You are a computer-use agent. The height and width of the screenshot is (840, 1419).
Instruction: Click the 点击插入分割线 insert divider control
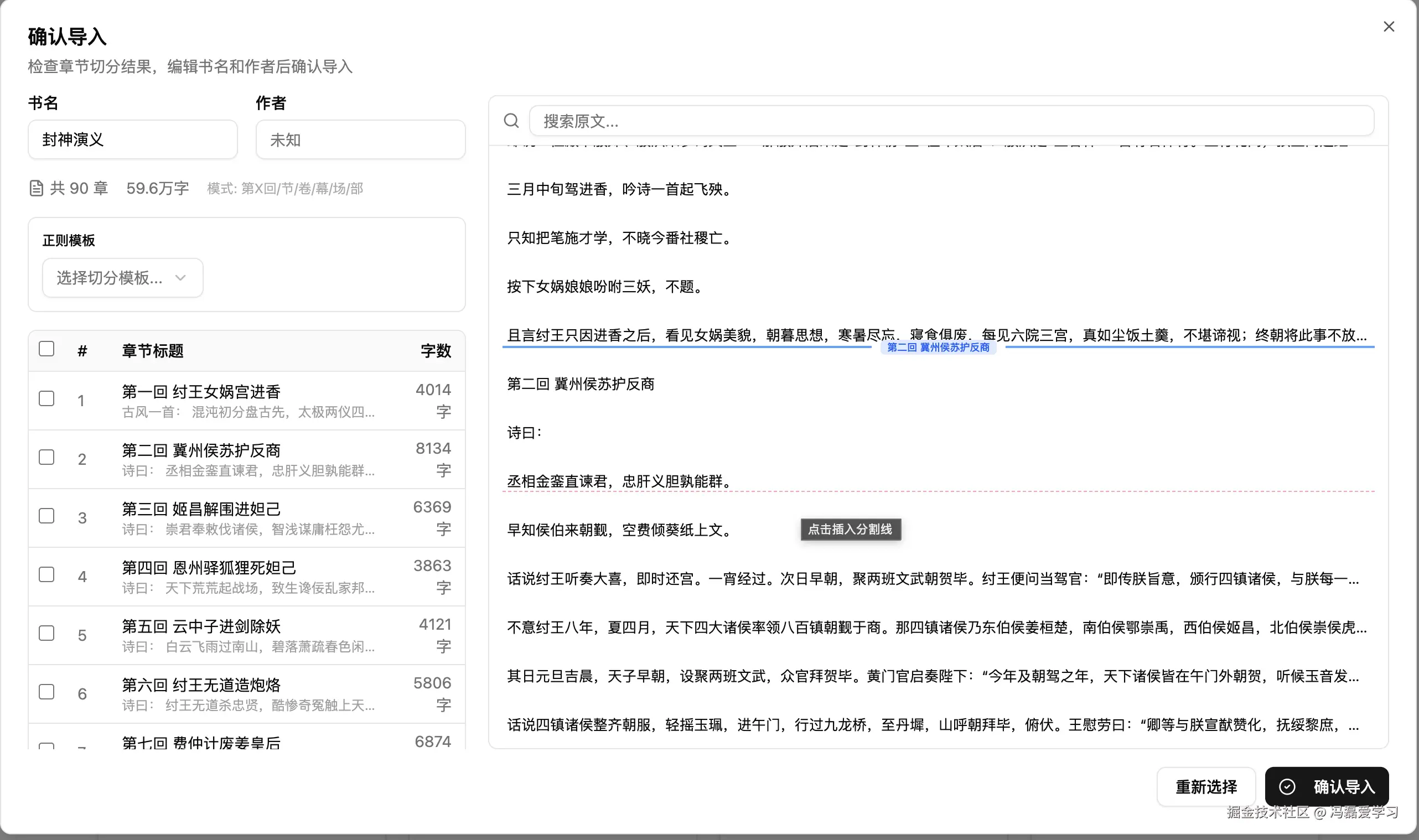click(850, 529)
